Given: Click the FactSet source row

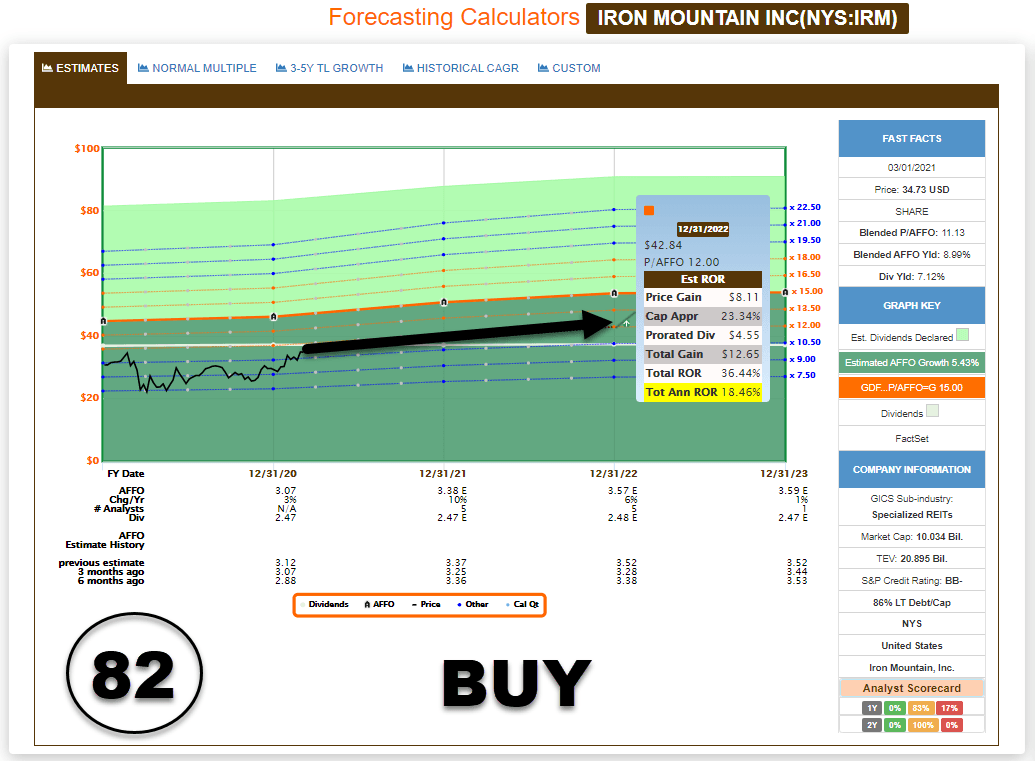Looking at the screenshot, I should pyautogui.click(x=912, y=438).
